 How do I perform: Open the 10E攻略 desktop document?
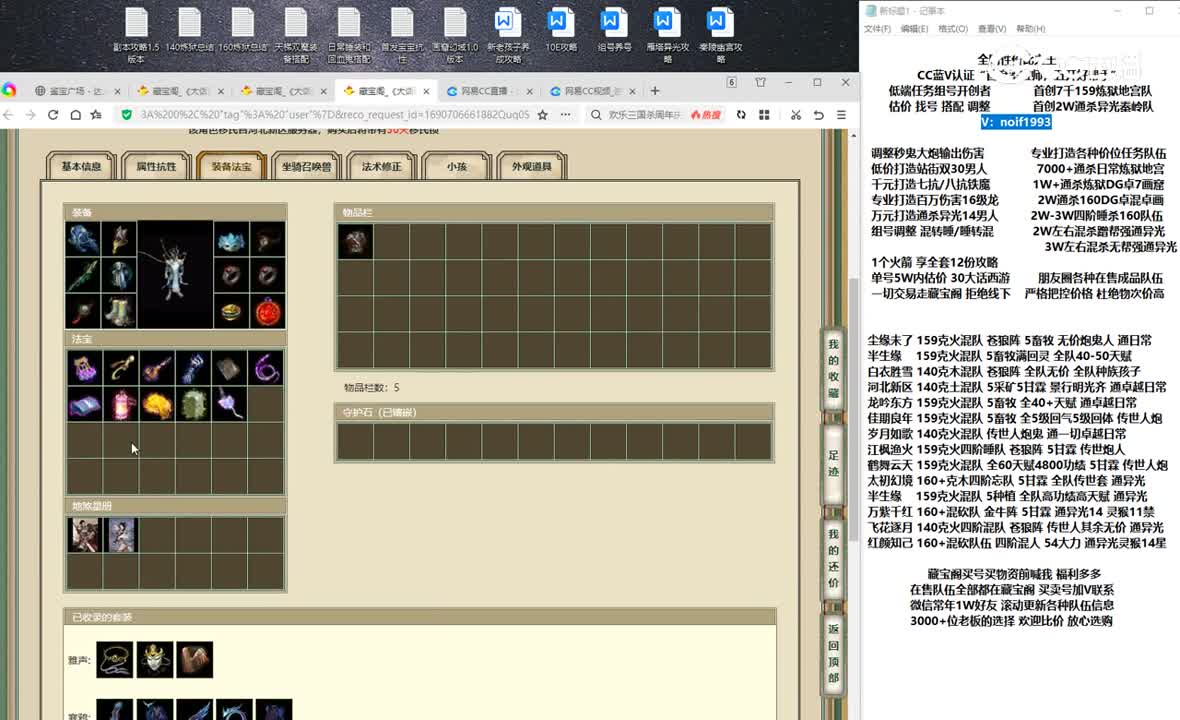(x=561, y=31)
